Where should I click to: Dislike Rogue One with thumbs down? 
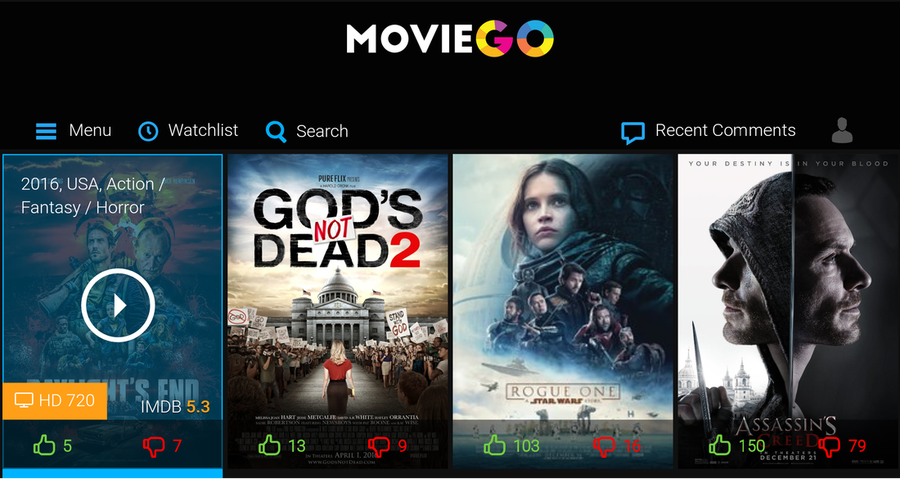604,446
